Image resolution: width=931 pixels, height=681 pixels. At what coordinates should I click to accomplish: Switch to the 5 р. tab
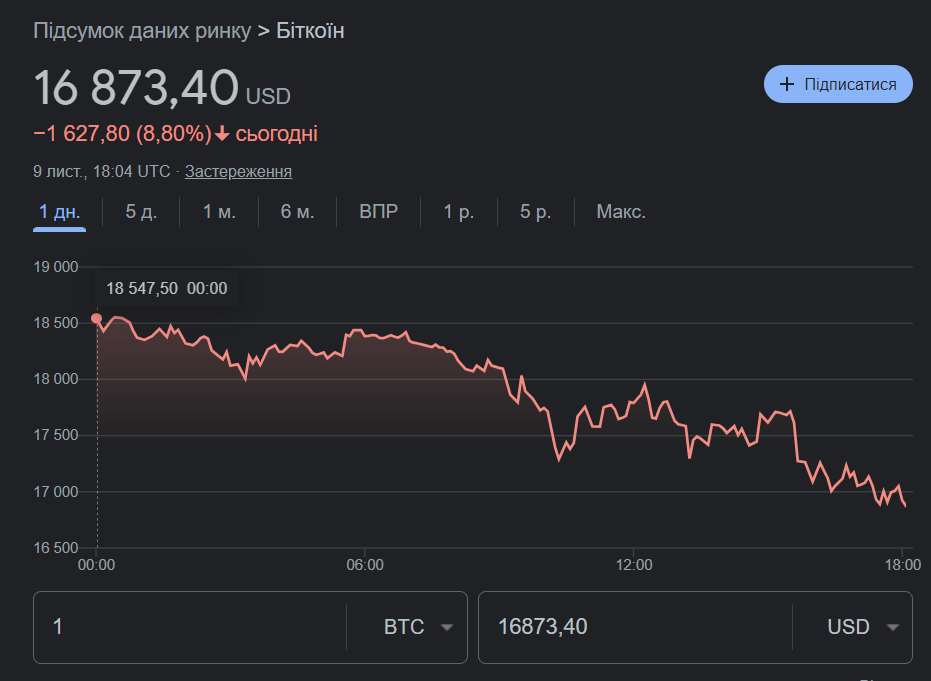point(536,212)
